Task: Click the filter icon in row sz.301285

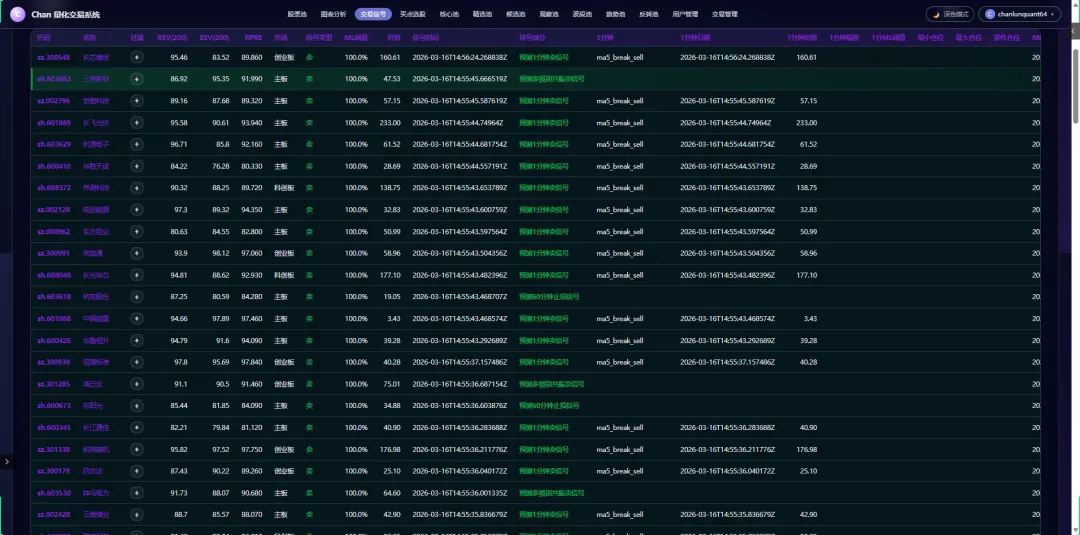Action: tap(136, 384)
